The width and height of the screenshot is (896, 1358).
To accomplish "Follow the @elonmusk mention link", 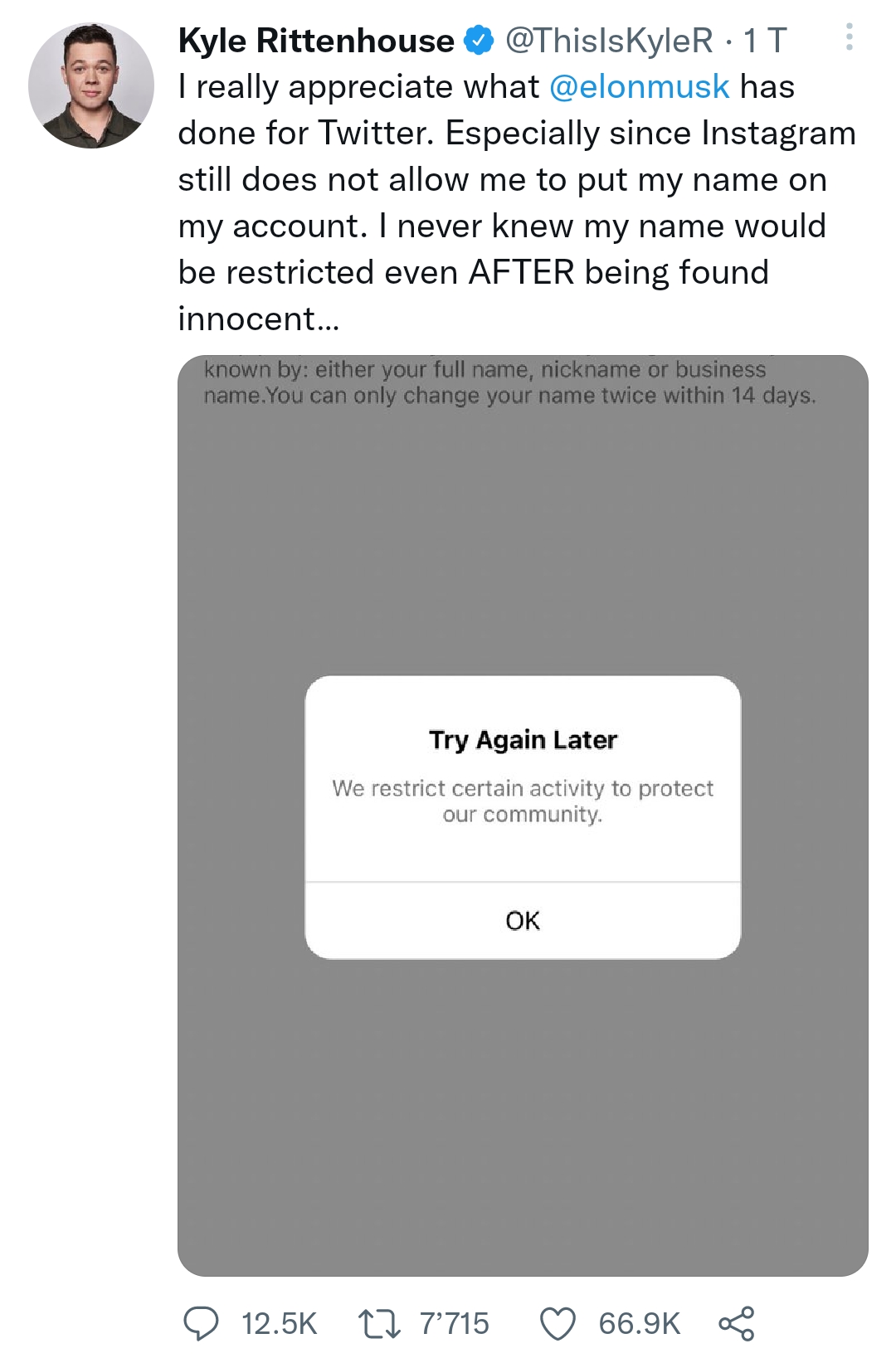I will [x=639, y=87].
